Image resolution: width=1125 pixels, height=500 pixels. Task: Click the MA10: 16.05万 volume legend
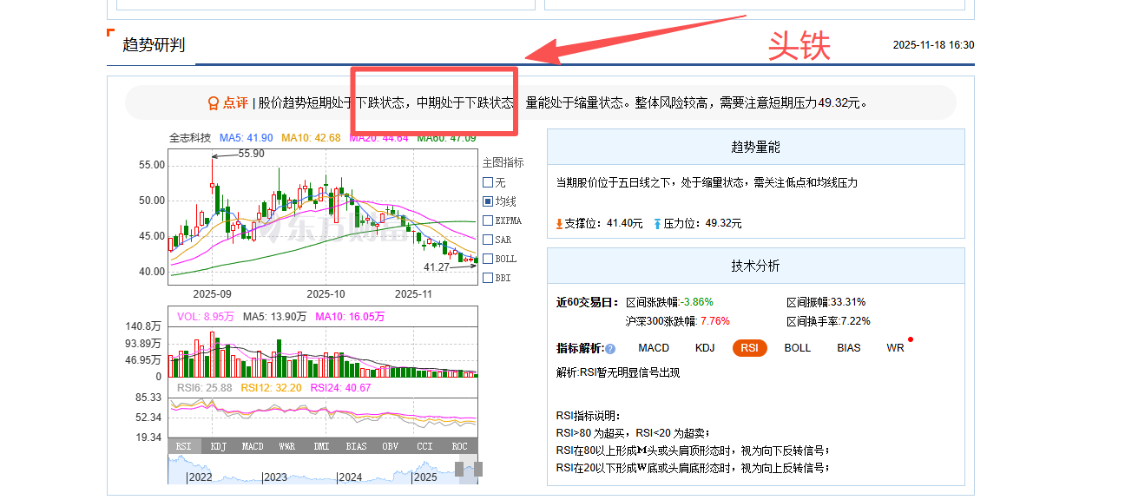pyautogui.click(x=350, y=316)
